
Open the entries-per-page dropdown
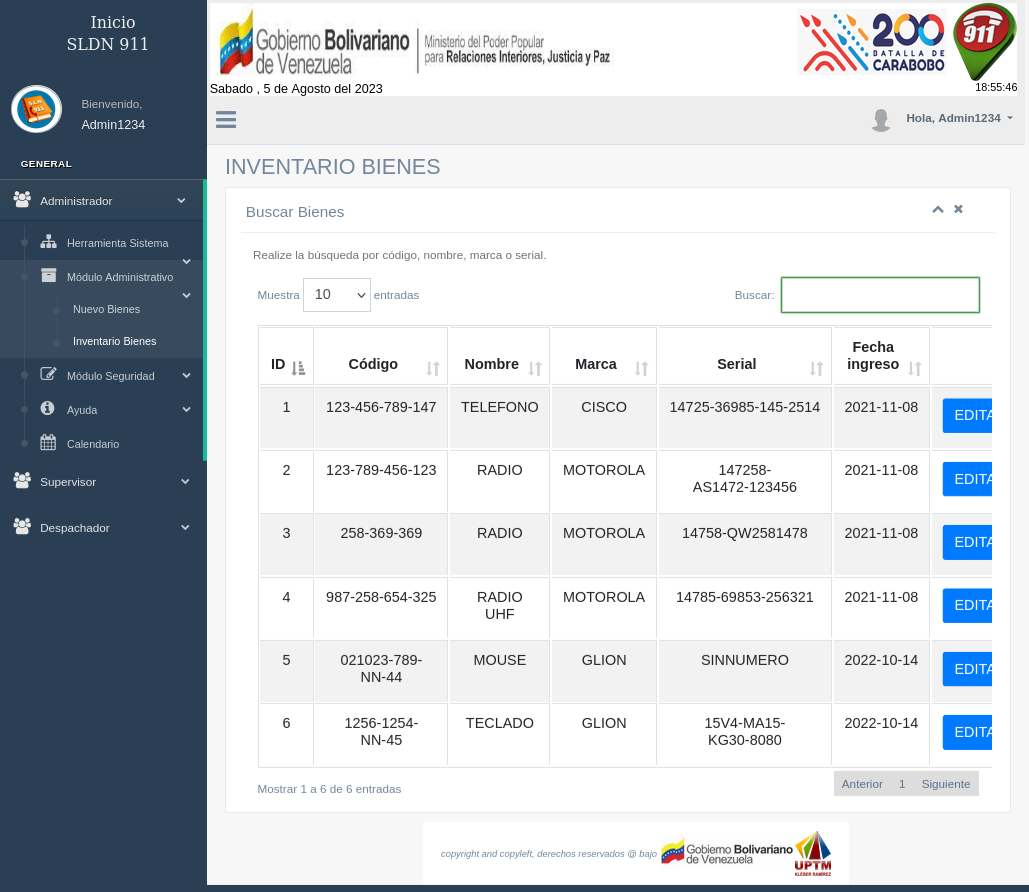336,295
